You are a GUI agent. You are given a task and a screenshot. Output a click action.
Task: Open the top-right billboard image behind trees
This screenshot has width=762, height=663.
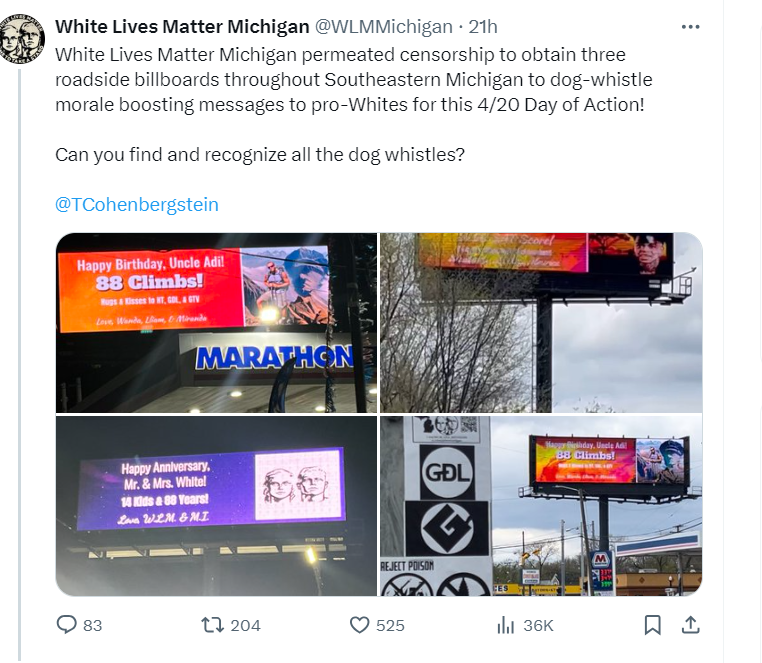pos(541,323)
